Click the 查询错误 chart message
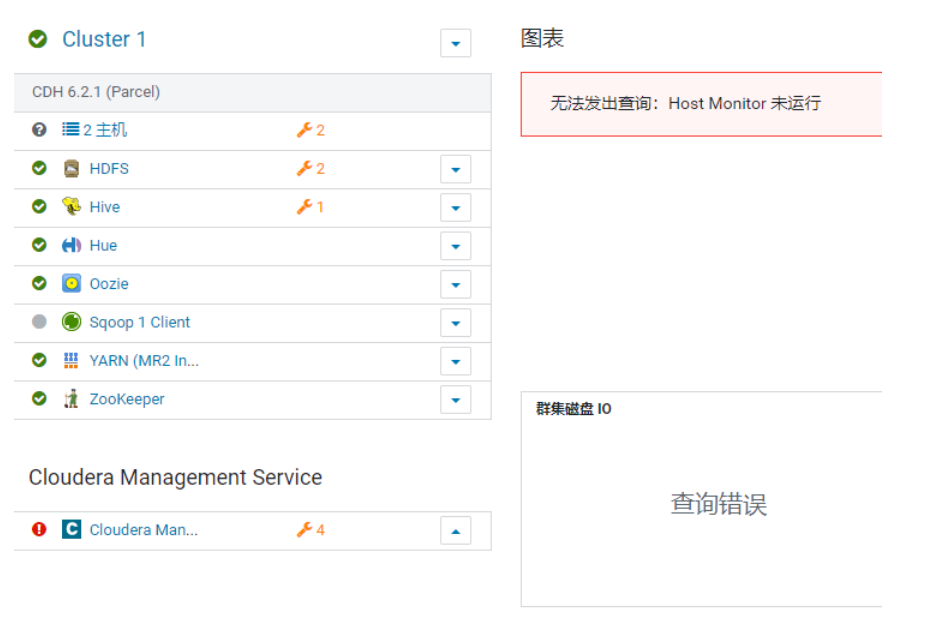 coord(718,504)
